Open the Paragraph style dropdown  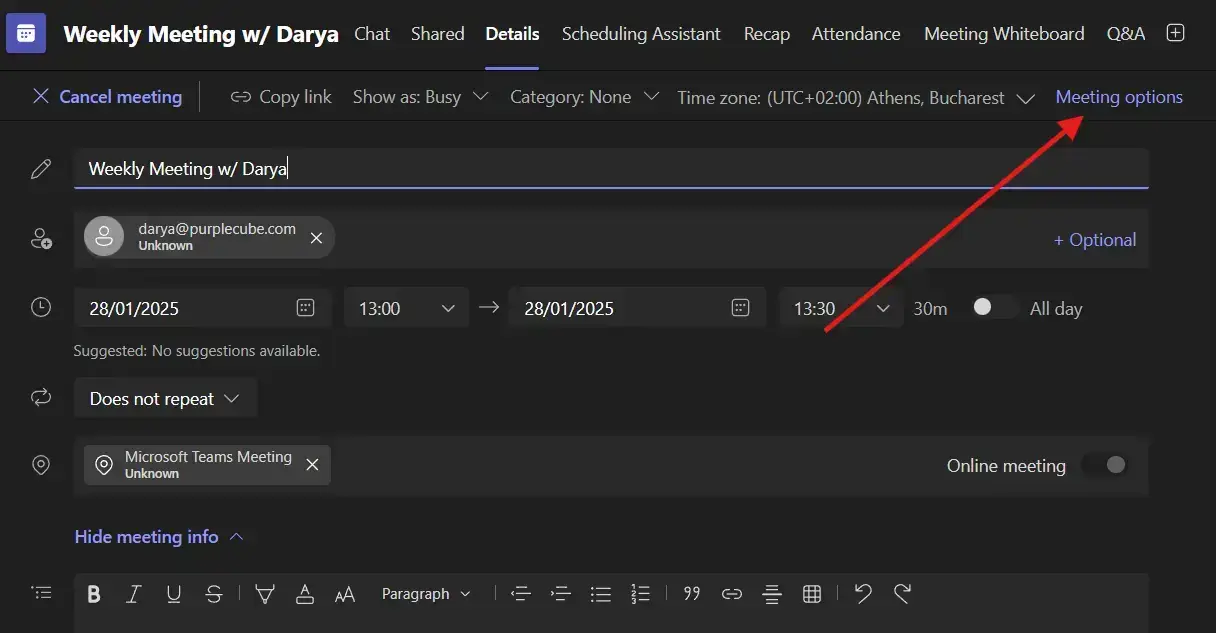tap(426, 594)
